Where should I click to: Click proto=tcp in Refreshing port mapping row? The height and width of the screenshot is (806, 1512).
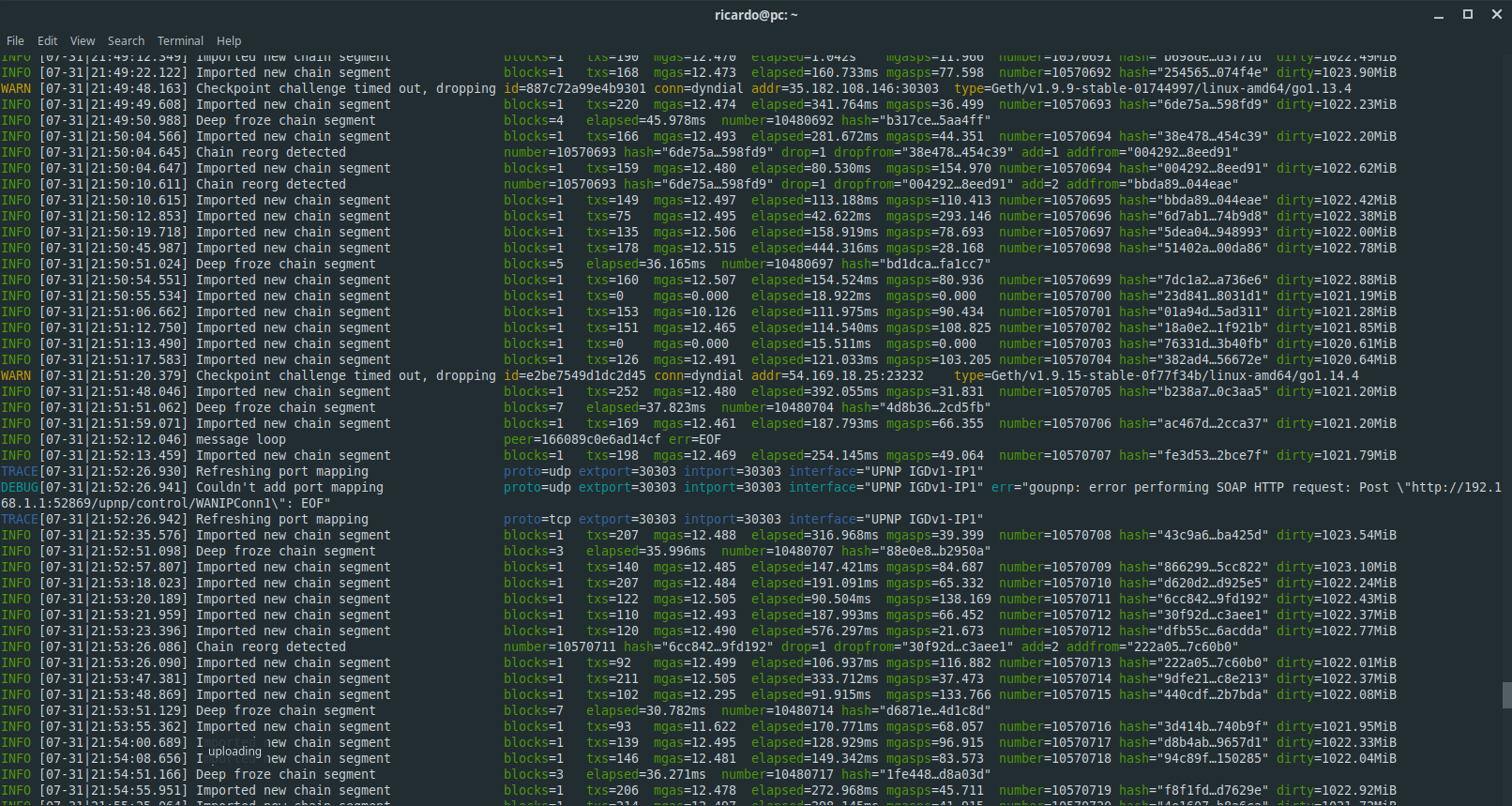(x=537, y=519)
